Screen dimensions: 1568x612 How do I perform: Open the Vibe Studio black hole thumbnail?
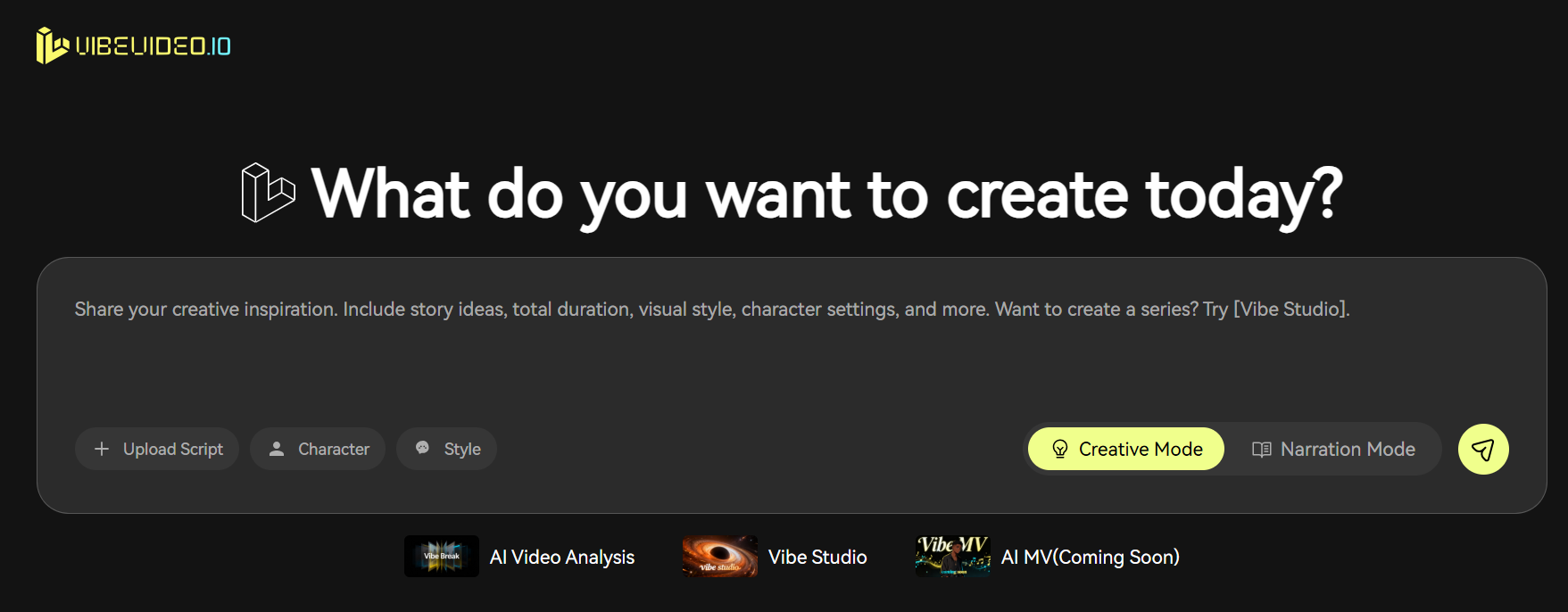(x=720, y=556)
